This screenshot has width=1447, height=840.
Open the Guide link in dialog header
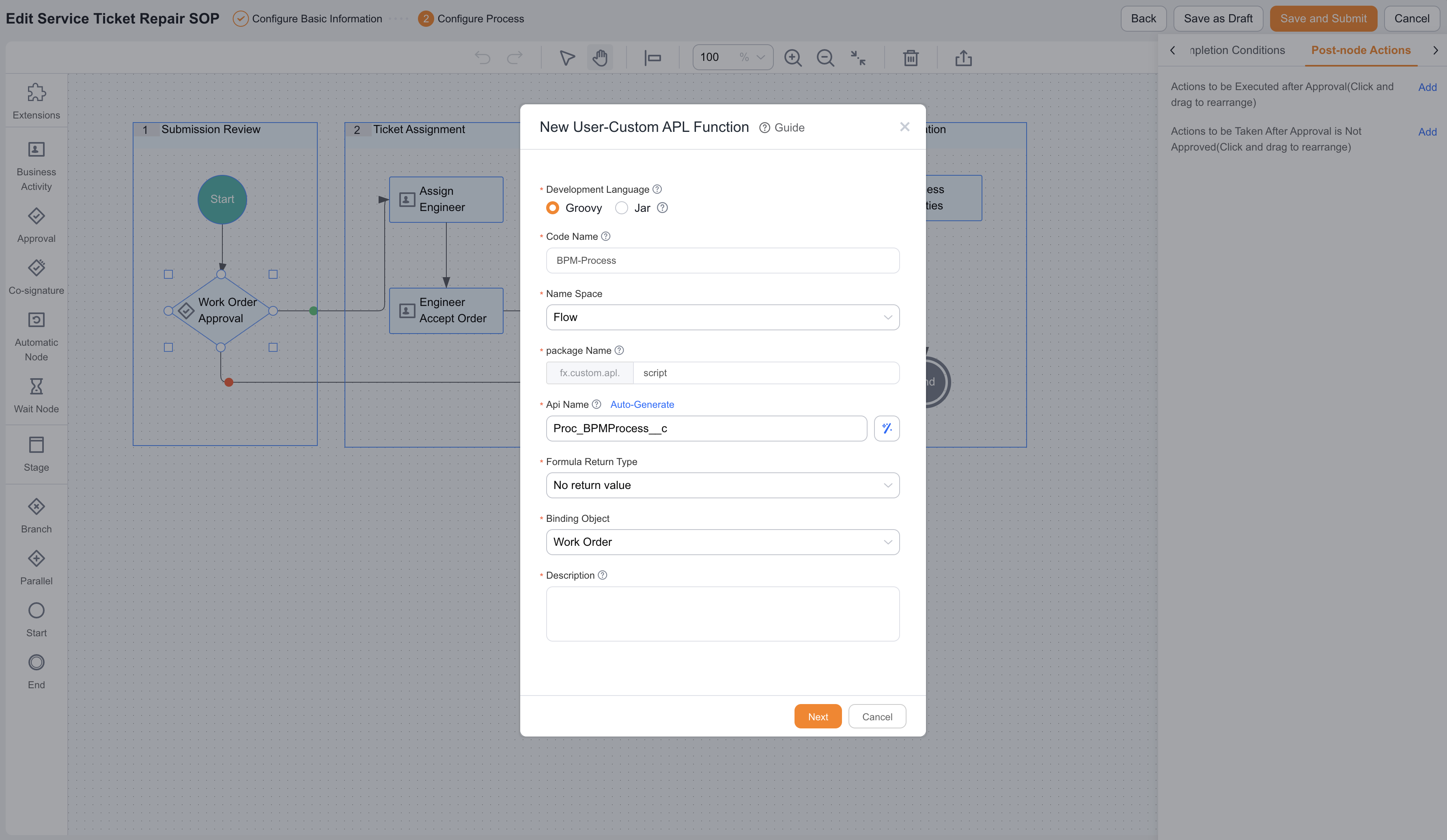(x=782, y=127)
